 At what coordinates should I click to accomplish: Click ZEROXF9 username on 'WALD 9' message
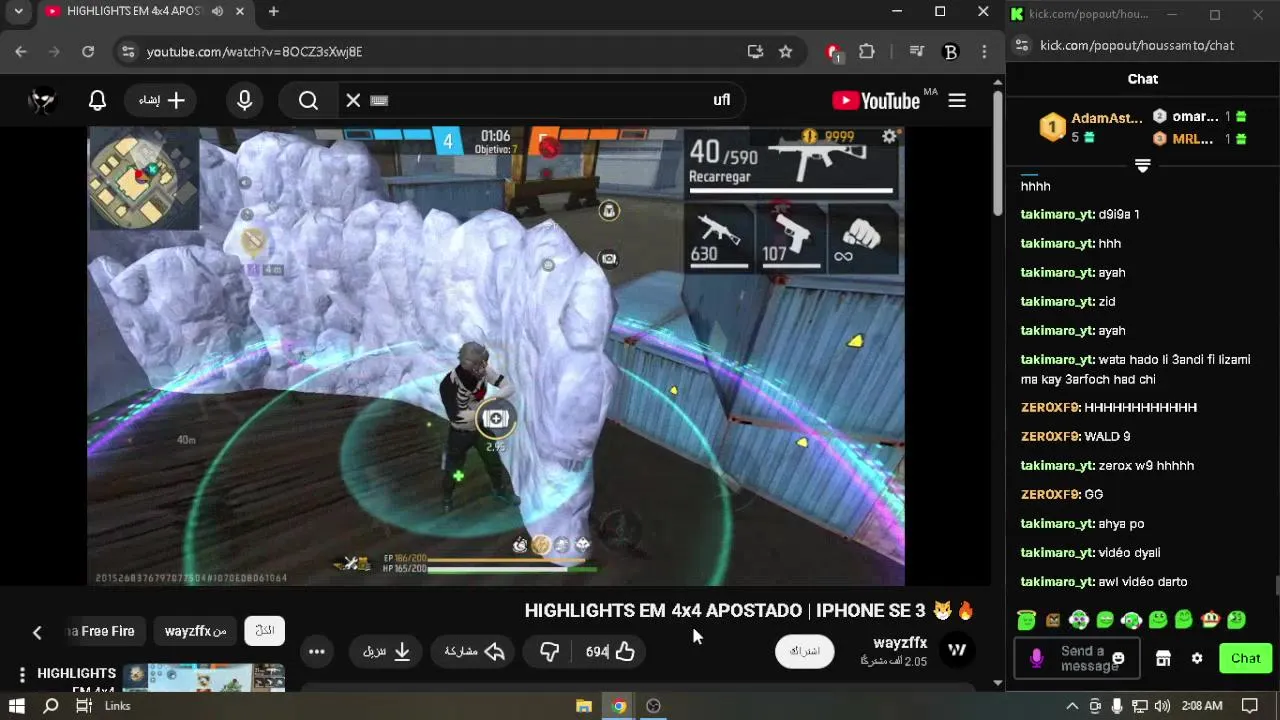pos(1049,436)
